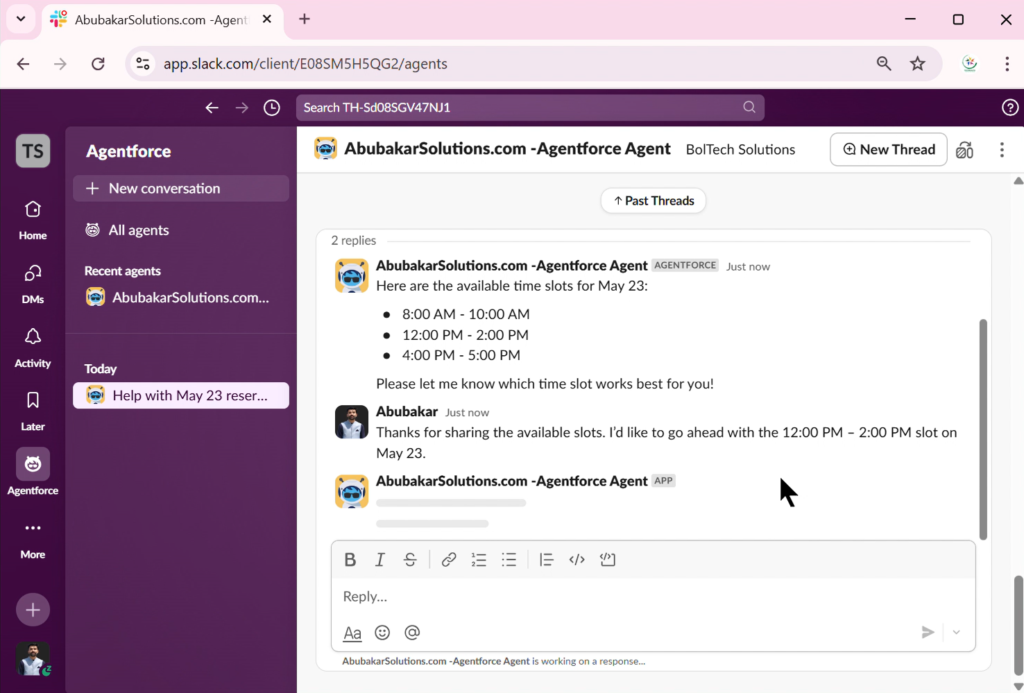Open agent details icon next to New Thread
The height and width of the screenshot is (693, 1024).
pyautogui.click(x=965, y=150)
